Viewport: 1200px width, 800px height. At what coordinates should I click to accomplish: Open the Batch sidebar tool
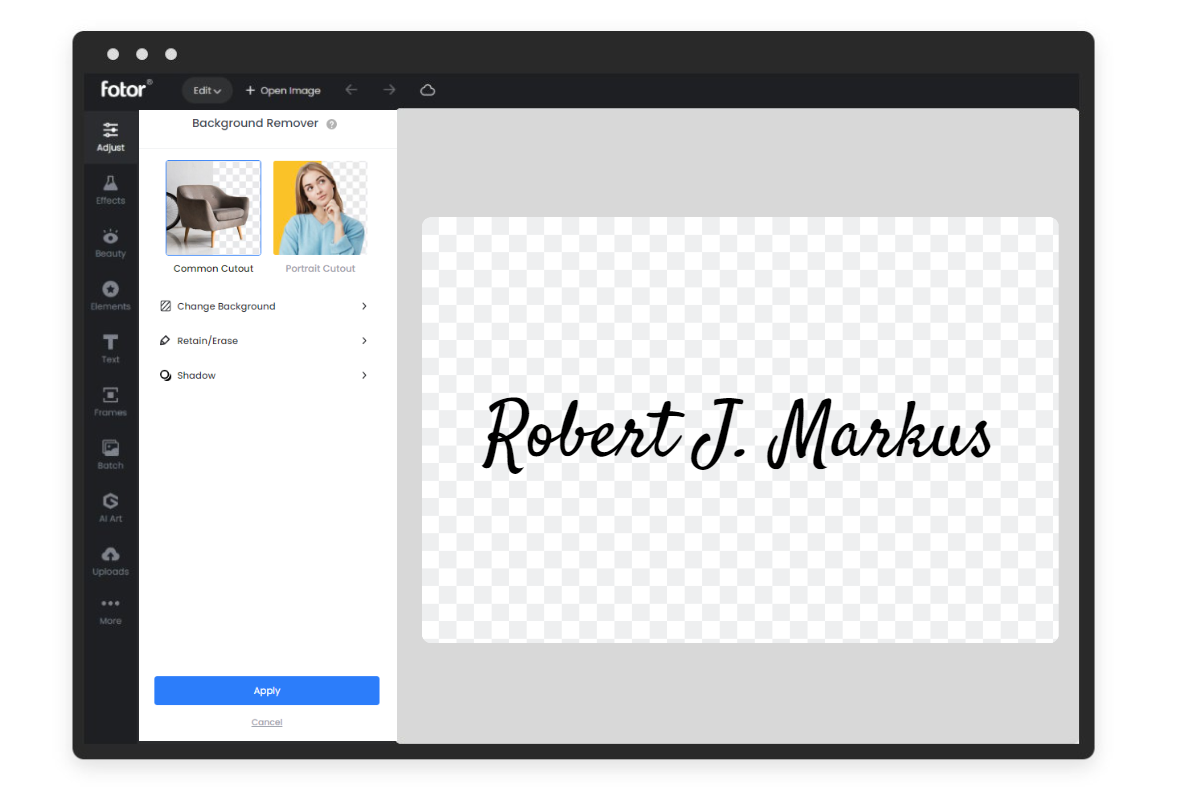111,454
